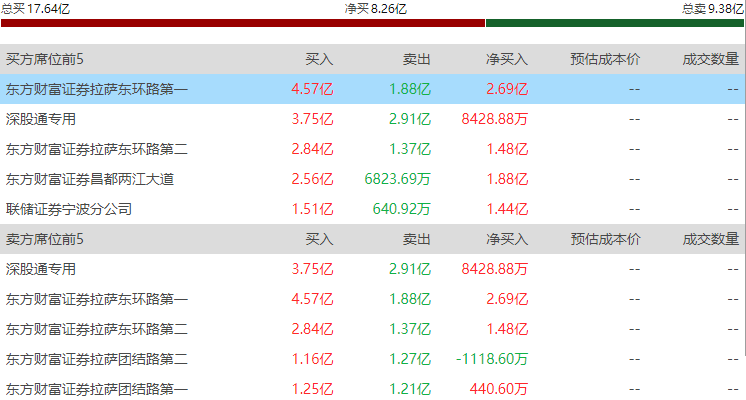The image size is (746, 400).
Task: Click 1.44亿 net buy for 联储证券宁波分公司
Action: tap(507, 209)
